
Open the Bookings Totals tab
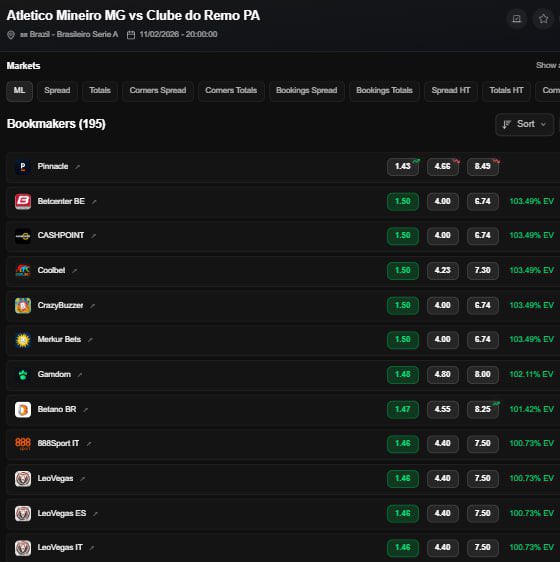[x=384, y=91]
